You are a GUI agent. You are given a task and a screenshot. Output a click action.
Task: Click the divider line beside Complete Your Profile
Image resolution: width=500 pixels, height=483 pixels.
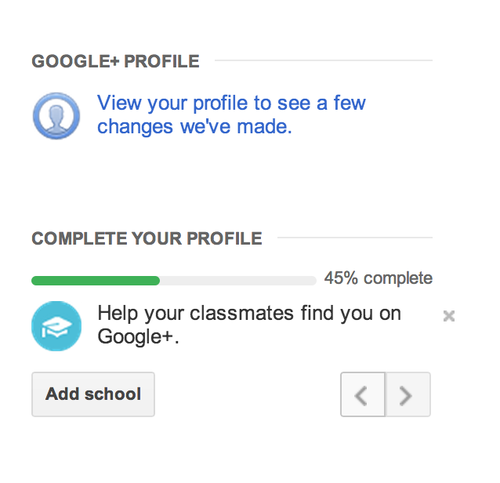(355, 237)
